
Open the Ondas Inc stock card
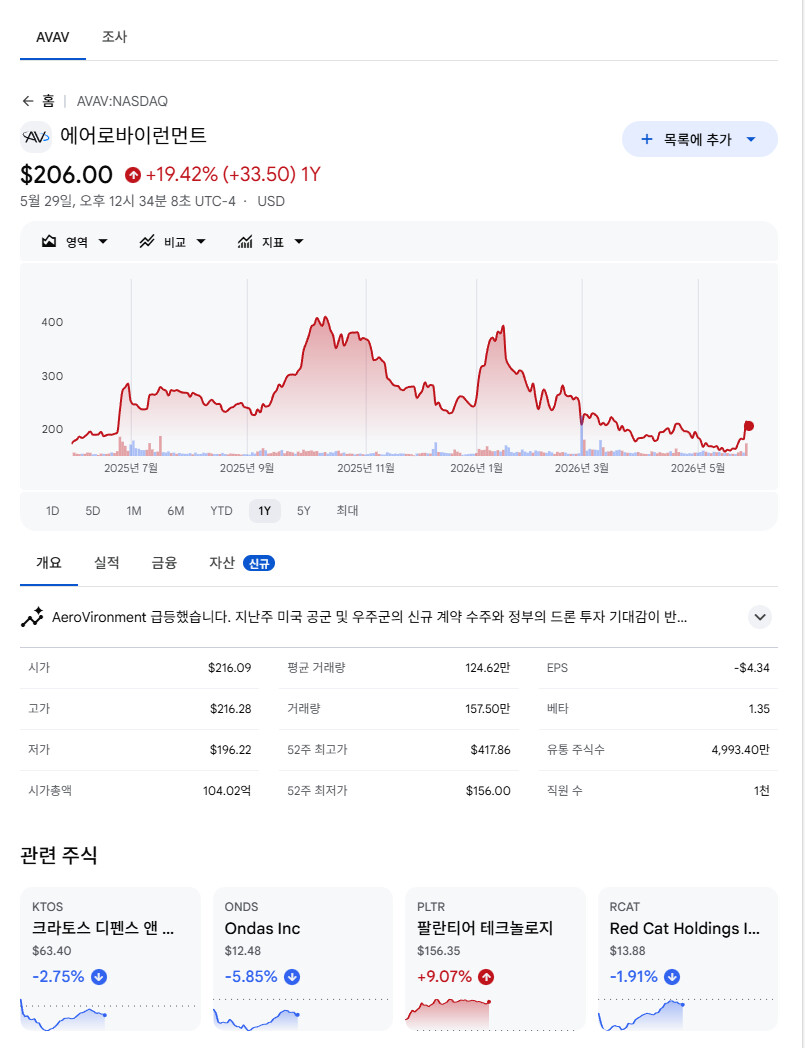[x=303, y=959]
